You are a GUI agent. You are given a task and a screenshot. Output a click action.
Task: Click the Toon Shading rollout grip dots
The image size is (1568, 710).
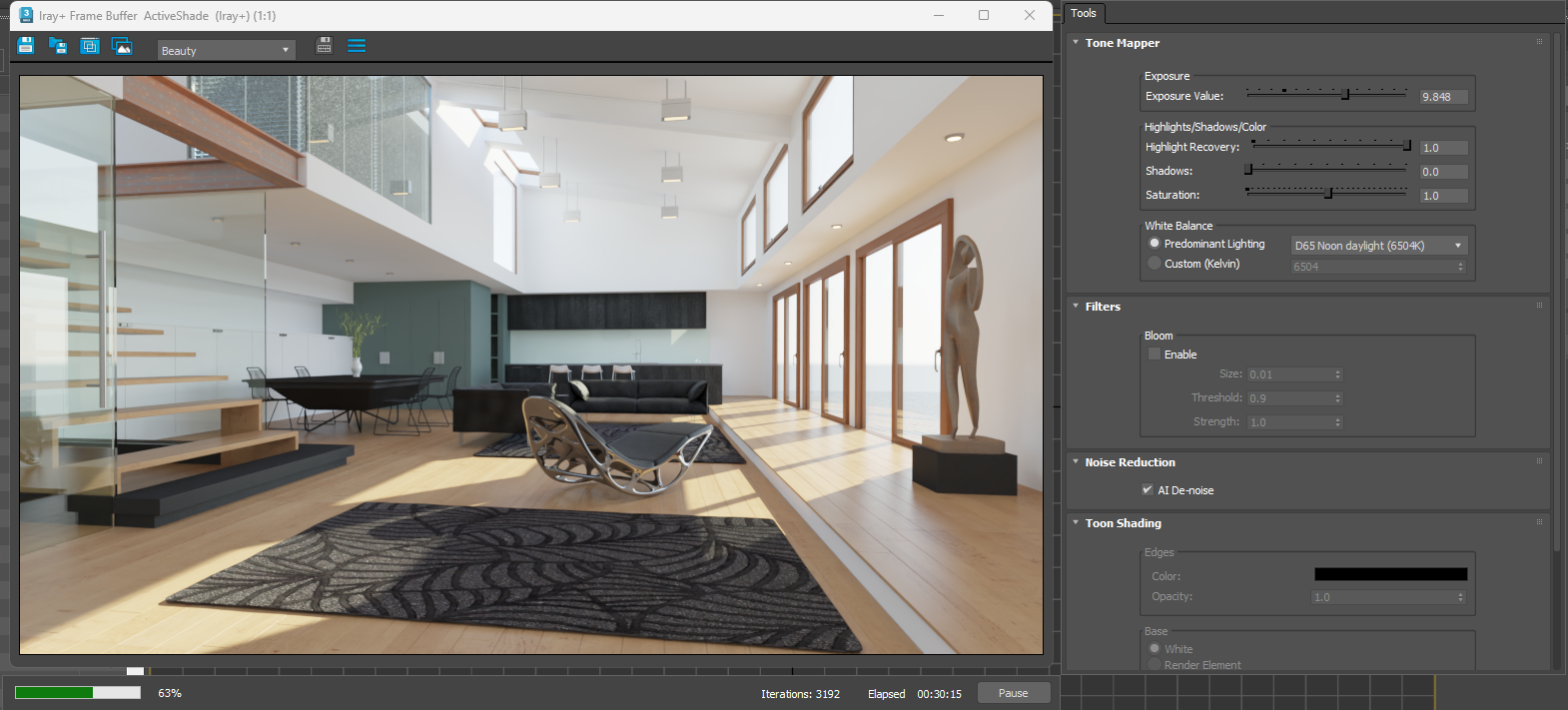click(1539, 522)
